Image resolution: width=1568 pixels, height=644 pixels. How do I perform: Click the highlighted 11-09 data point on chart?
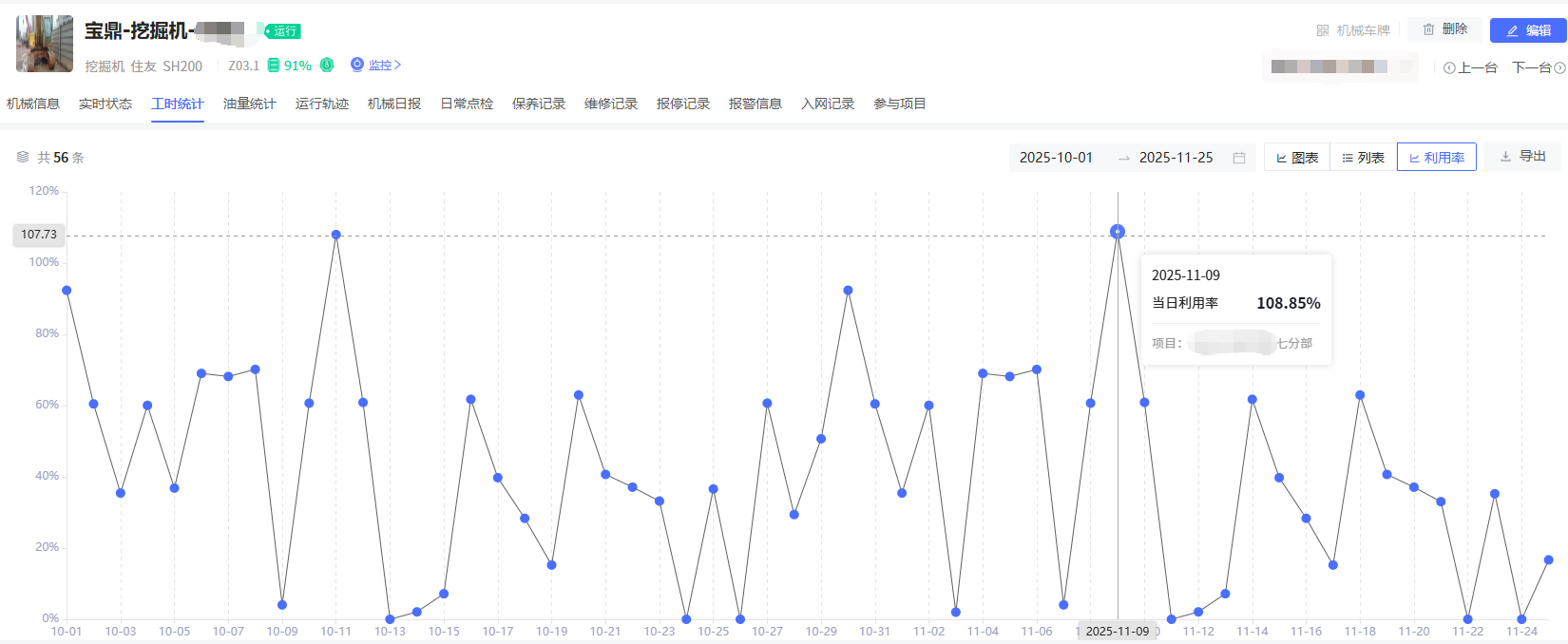point(1118,231)
